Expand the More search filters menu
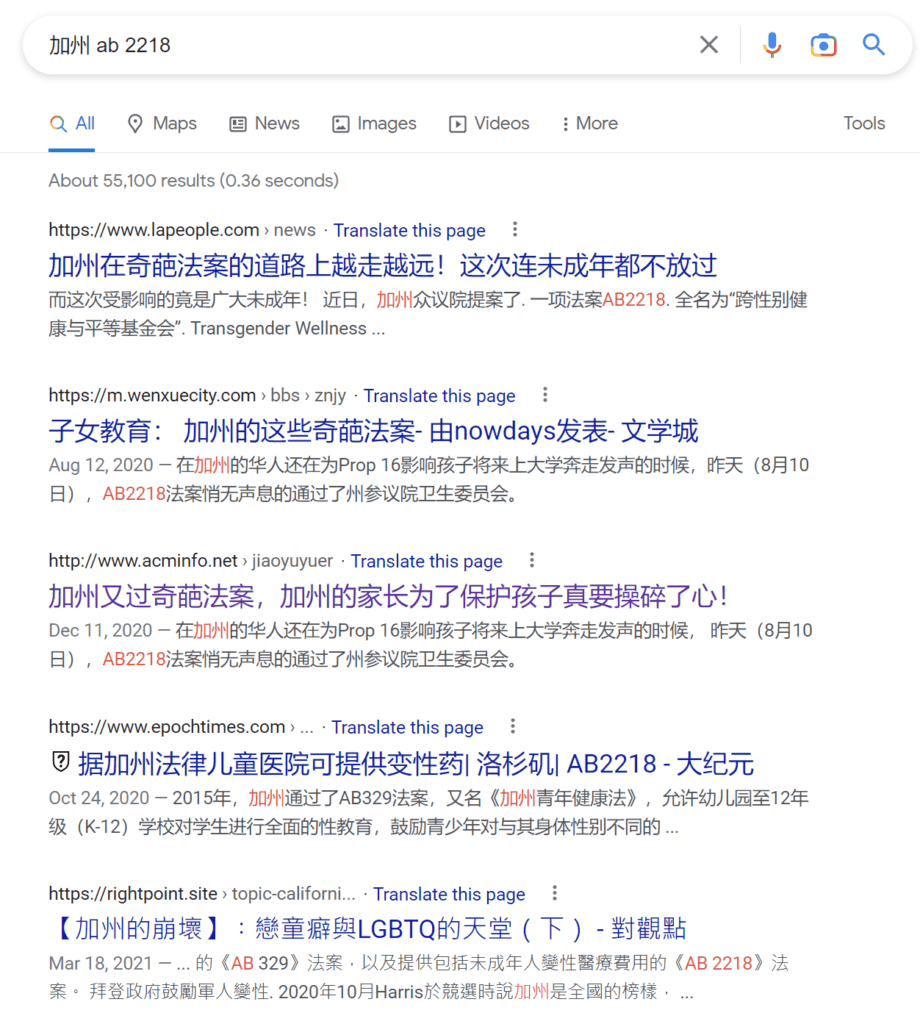The height and width of the screenshot is (1024, 920). click(589, 124)
